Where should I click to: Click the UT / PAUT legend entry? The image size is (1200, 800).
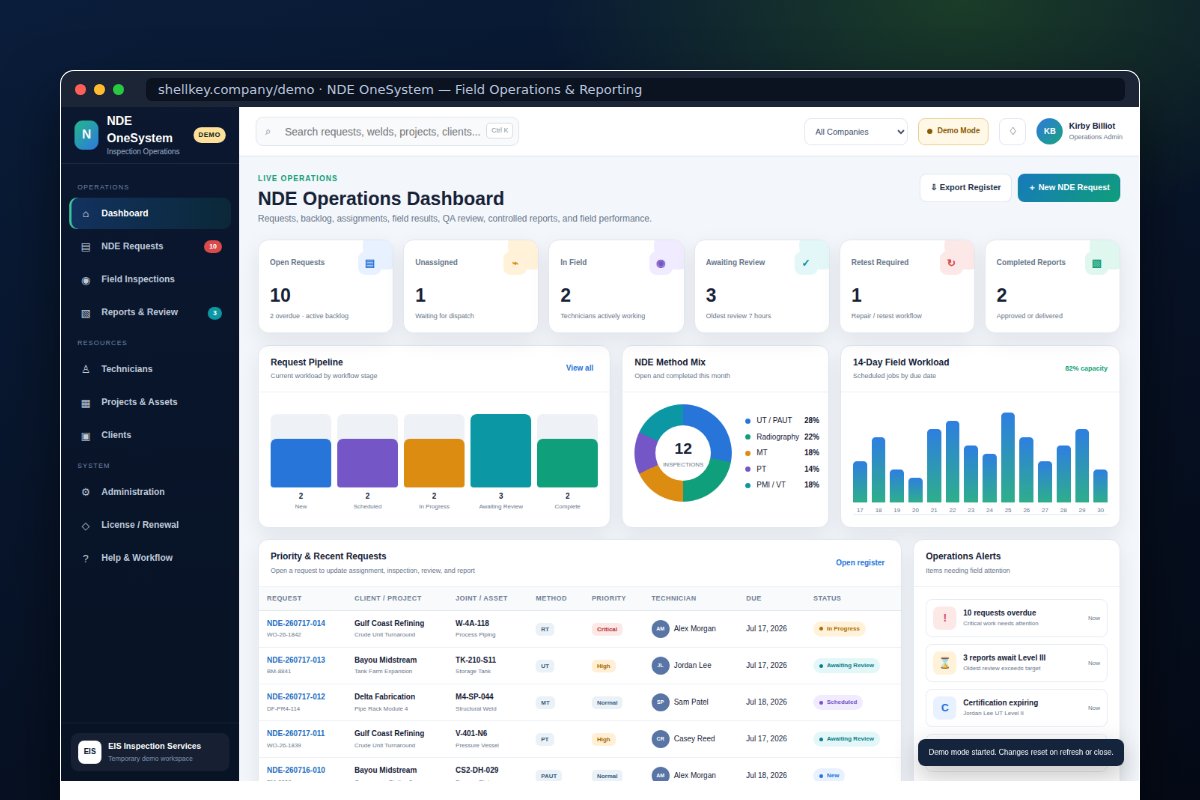point(782,421)
